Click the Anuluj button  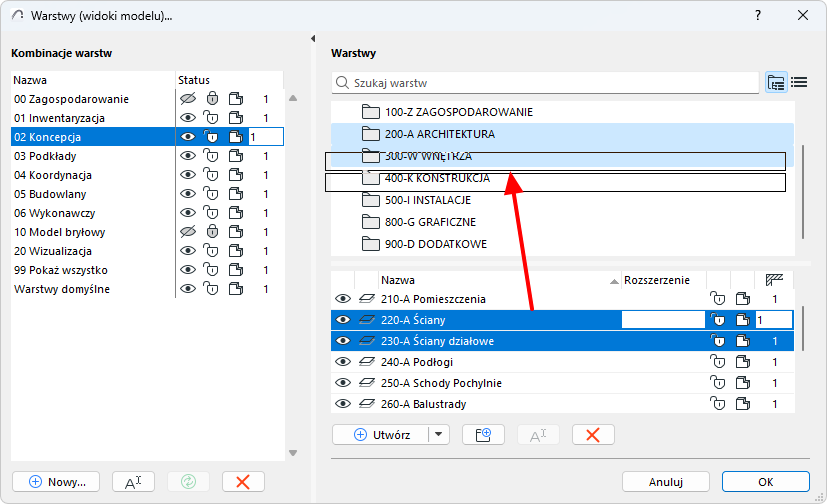point(666,482)
